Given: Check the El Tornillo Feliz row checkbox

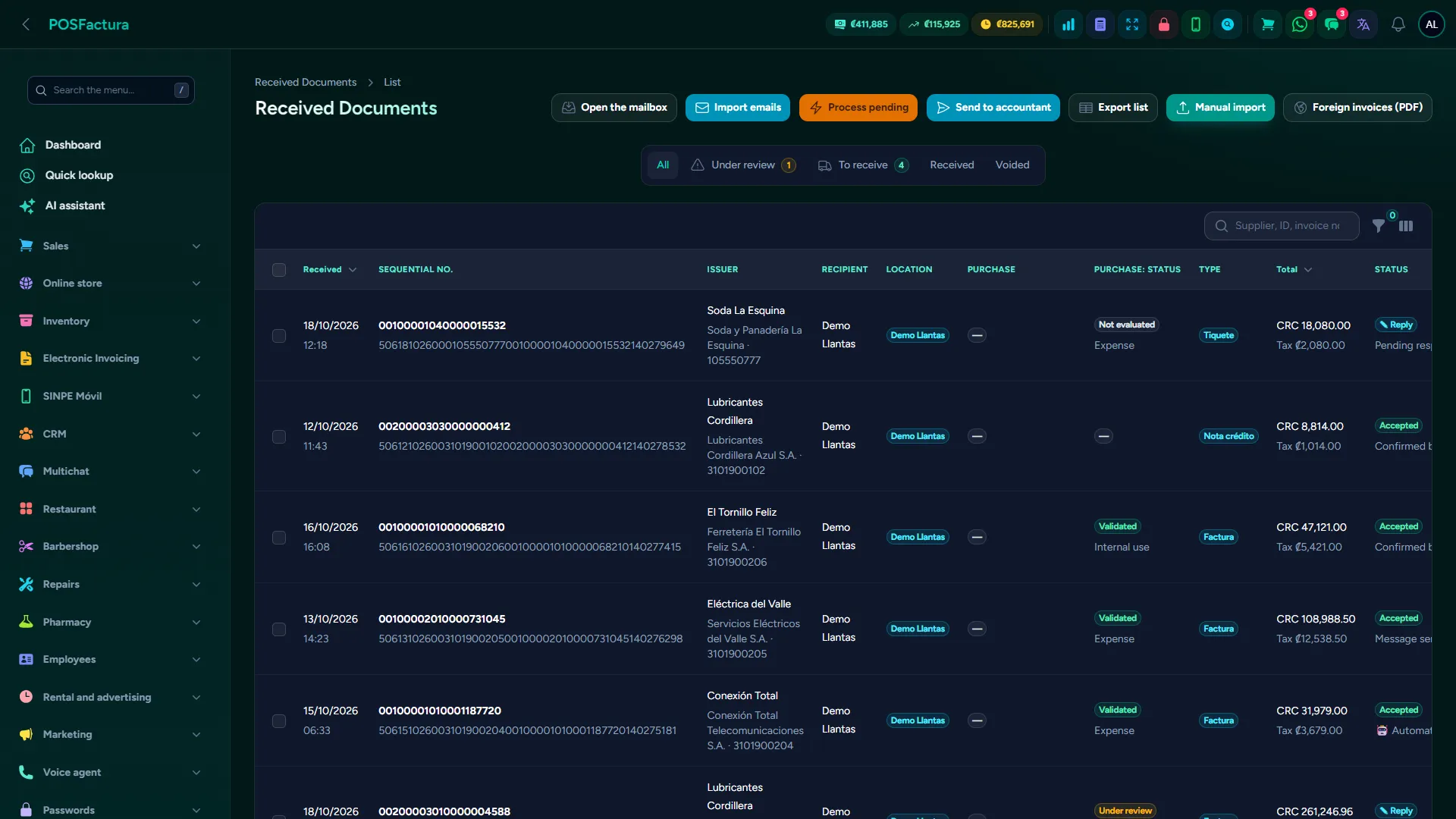Looking at the screenshot, I should pos(279,537).
